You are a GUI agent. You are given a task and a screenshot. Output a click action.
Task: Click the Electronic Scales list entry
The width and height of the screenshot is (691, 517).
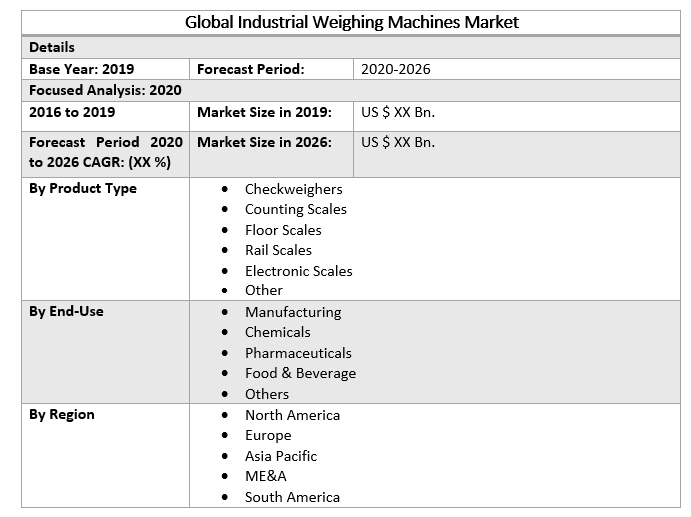coord(298,271)
